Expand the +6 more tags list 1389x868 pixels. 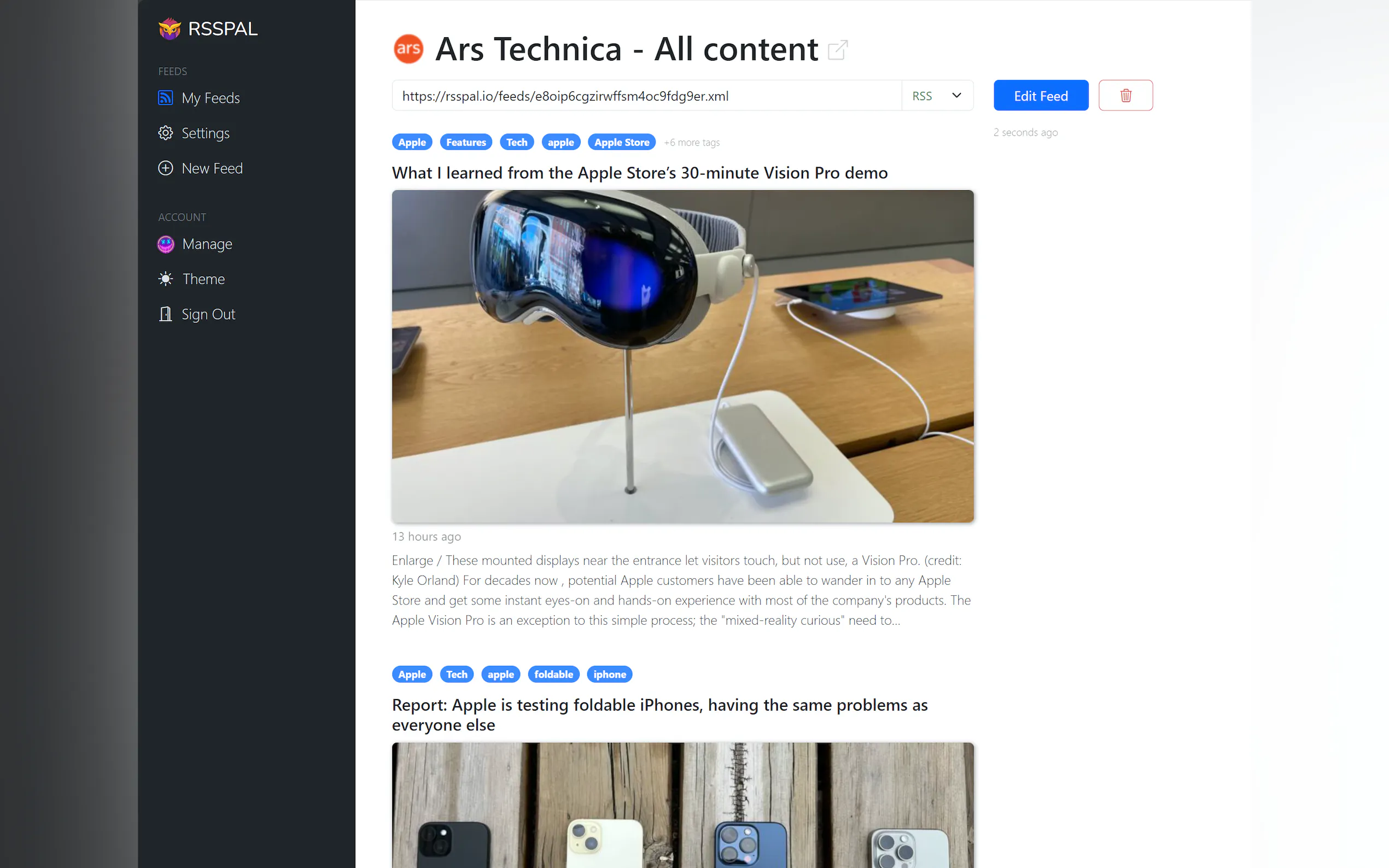[x=691, y=142]
